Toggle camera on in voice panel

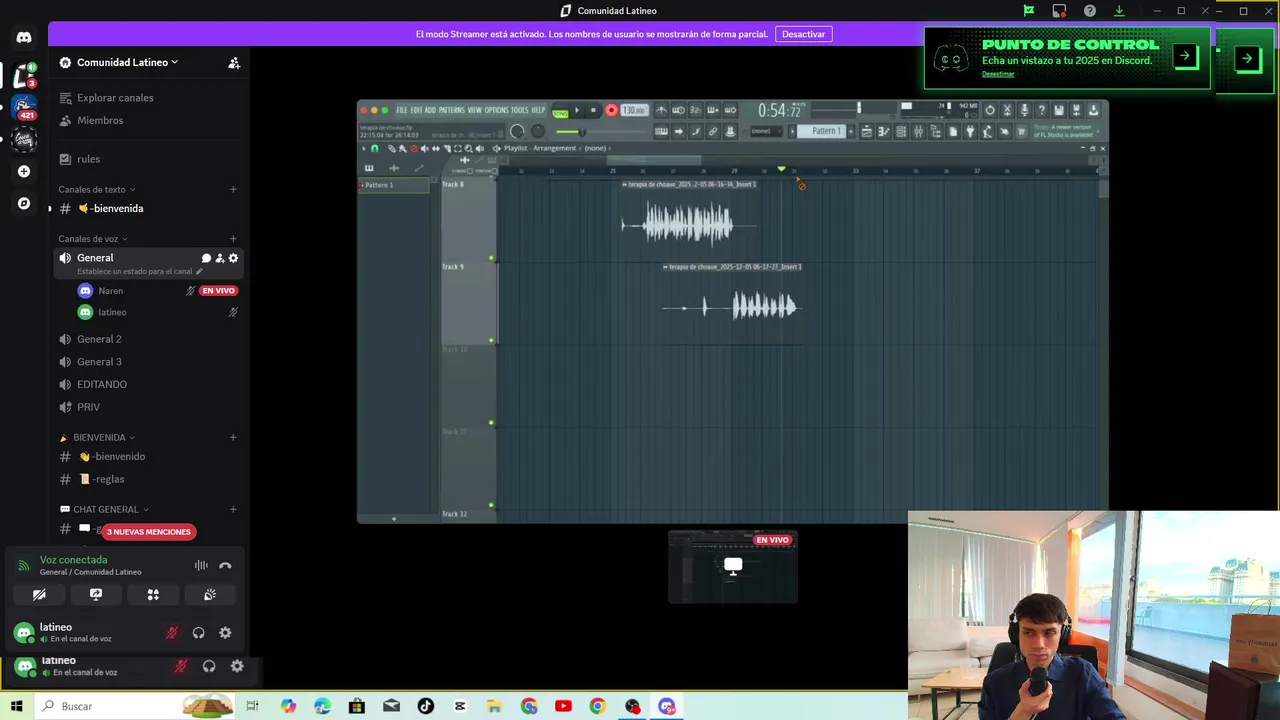coord(39,594)
